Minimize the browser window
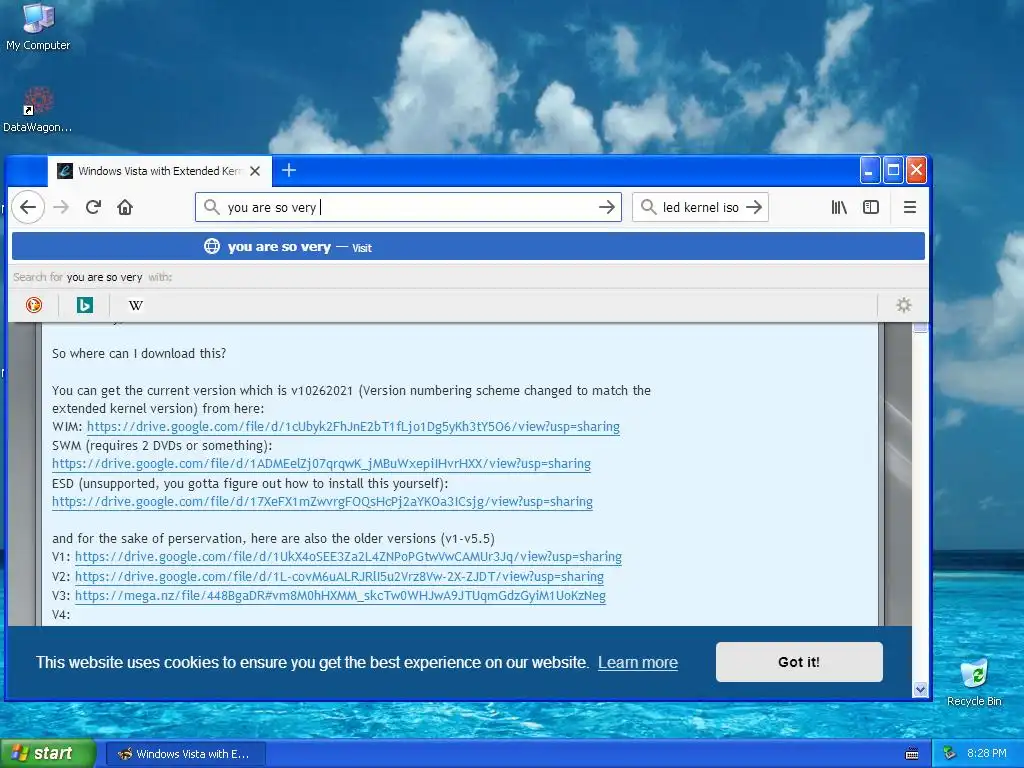This screenshot has width=1024, height=768. pyautogui.click(x=869, y=170)
